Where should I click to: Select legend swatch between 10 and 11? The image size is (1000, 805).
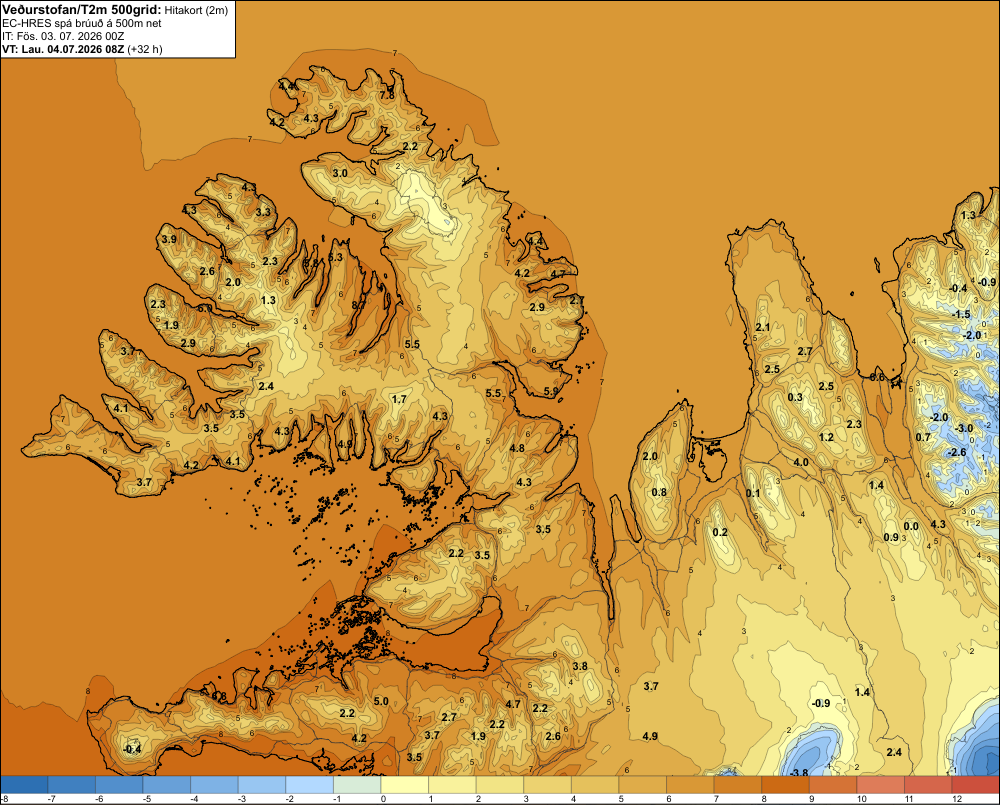pos(881,784)
